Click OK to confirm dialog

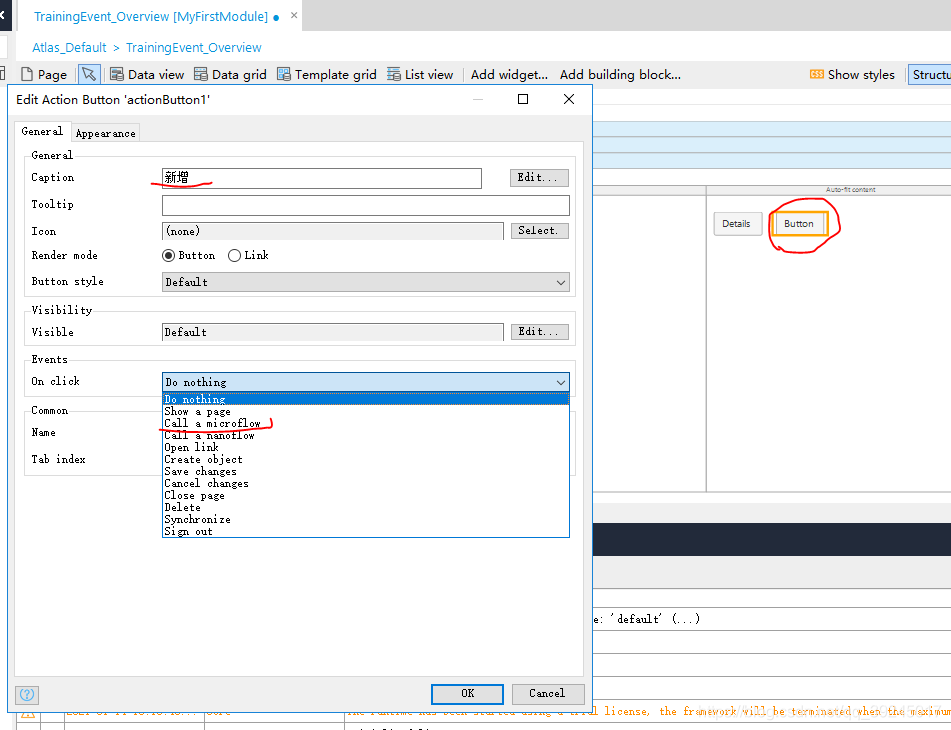click(467, 694)
